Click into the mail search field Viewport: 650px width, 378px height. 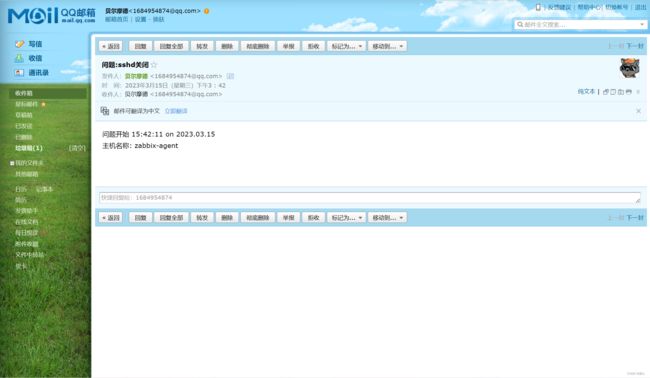(x=580, y=24)
